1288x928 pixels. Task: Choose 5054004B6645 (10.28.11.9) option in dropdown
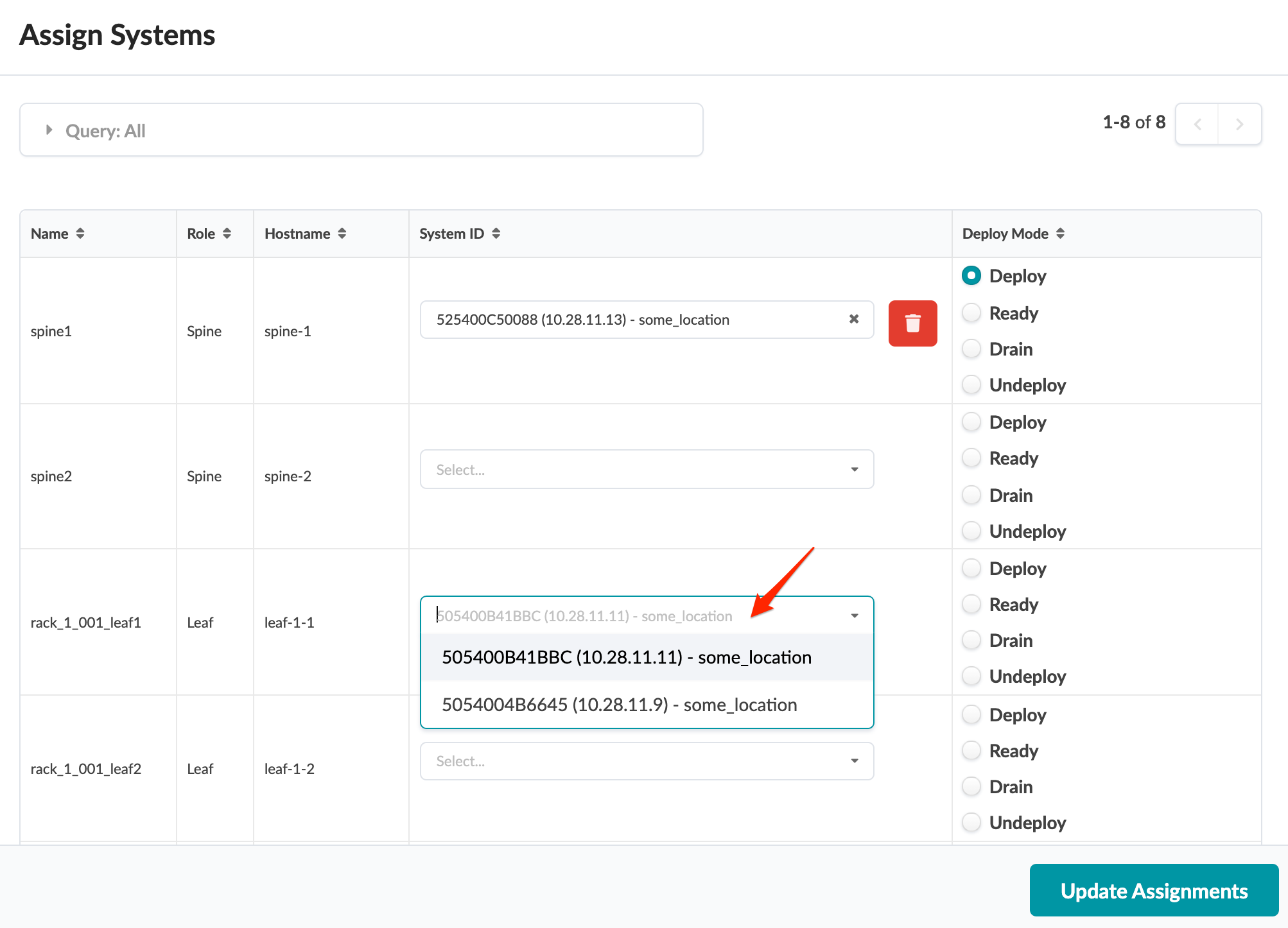(619, 705)
